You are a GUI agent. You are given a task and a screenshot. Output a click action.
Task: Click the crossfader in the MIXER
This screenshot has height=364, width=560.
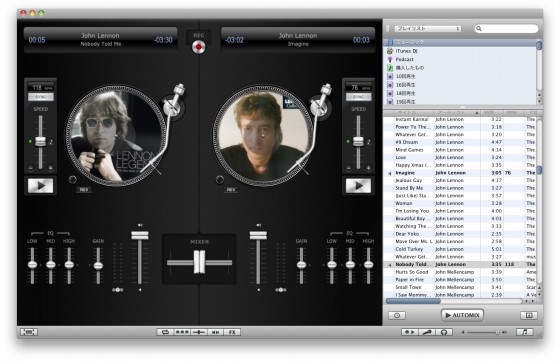(199, 262)
